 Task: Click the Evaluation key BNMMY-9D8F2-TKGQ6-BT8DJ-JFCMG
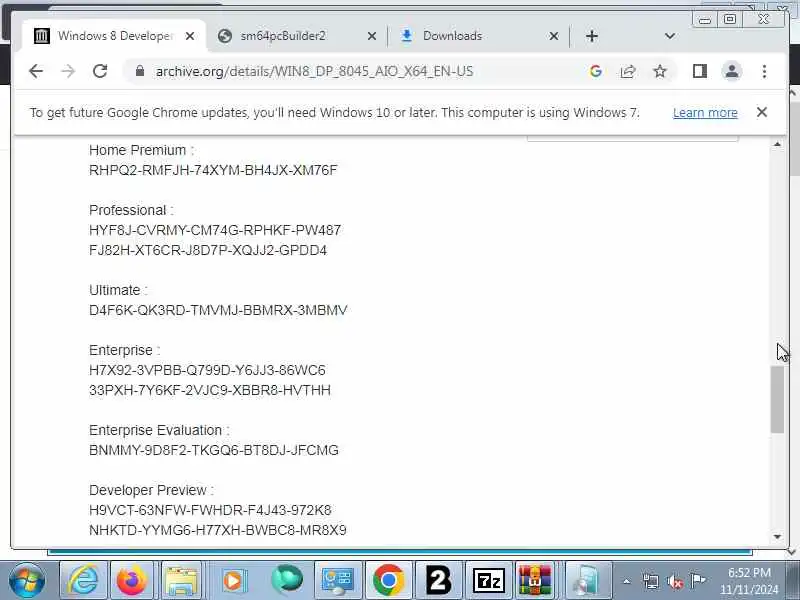214,450
